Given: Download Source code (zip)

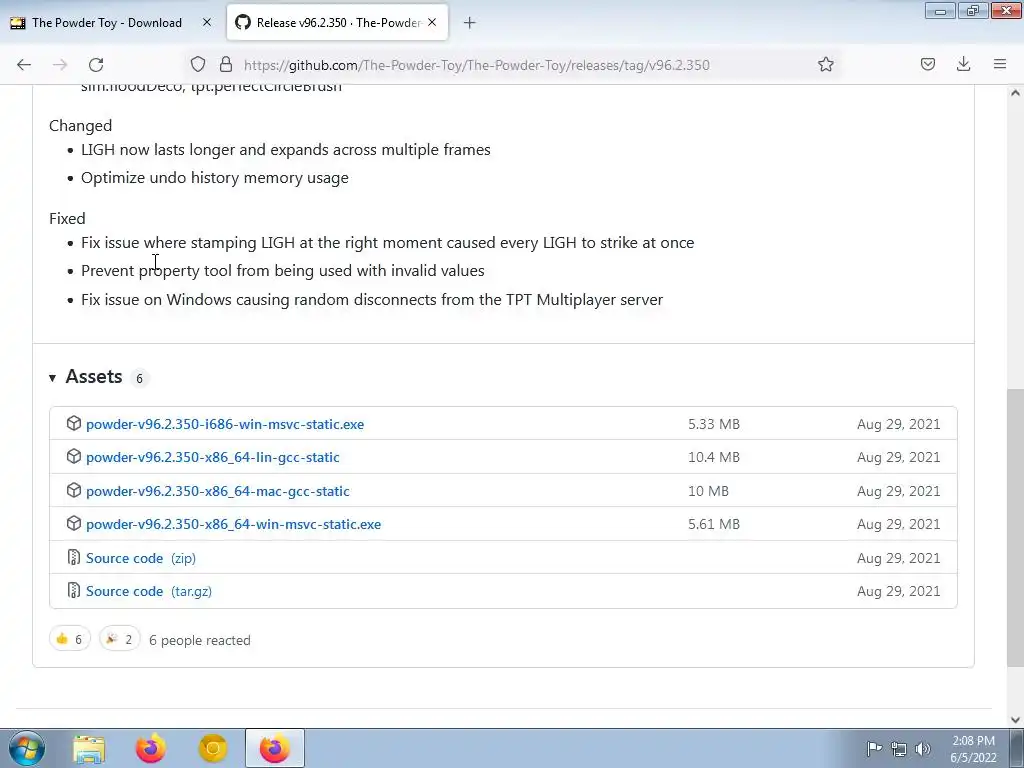Looking at the screenshot, I should (x=140, y=558).
